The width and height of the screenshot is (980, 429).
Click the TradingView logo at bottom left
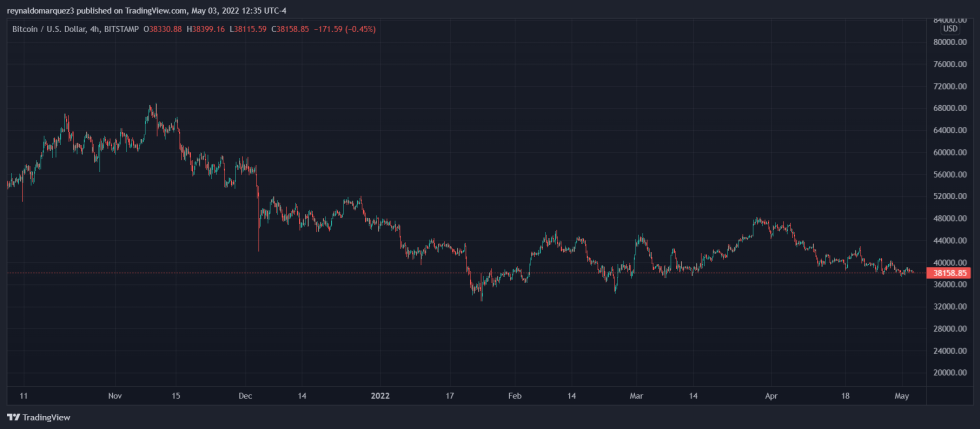(39, 417)
